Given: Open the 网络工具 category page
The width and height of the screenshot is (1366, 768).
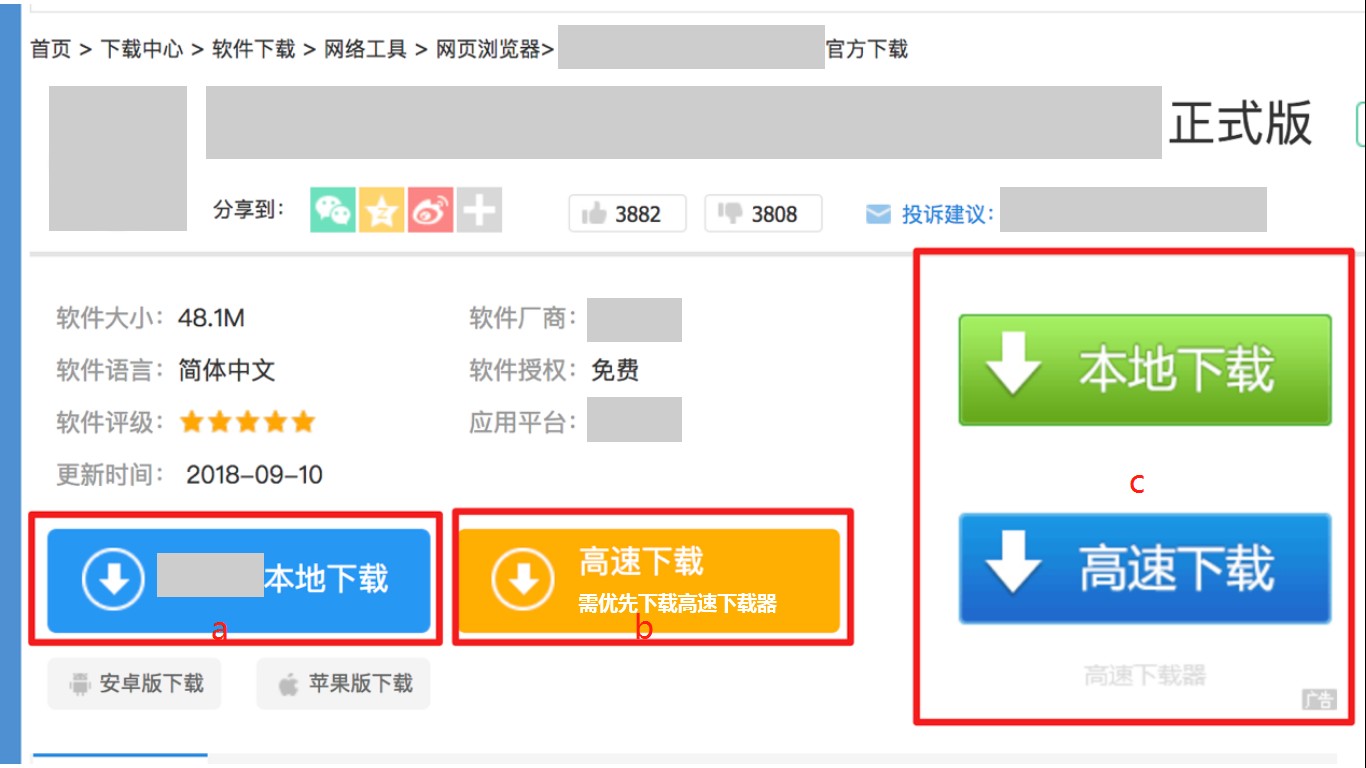Looking at the screenshot, I should pos(363,49).
